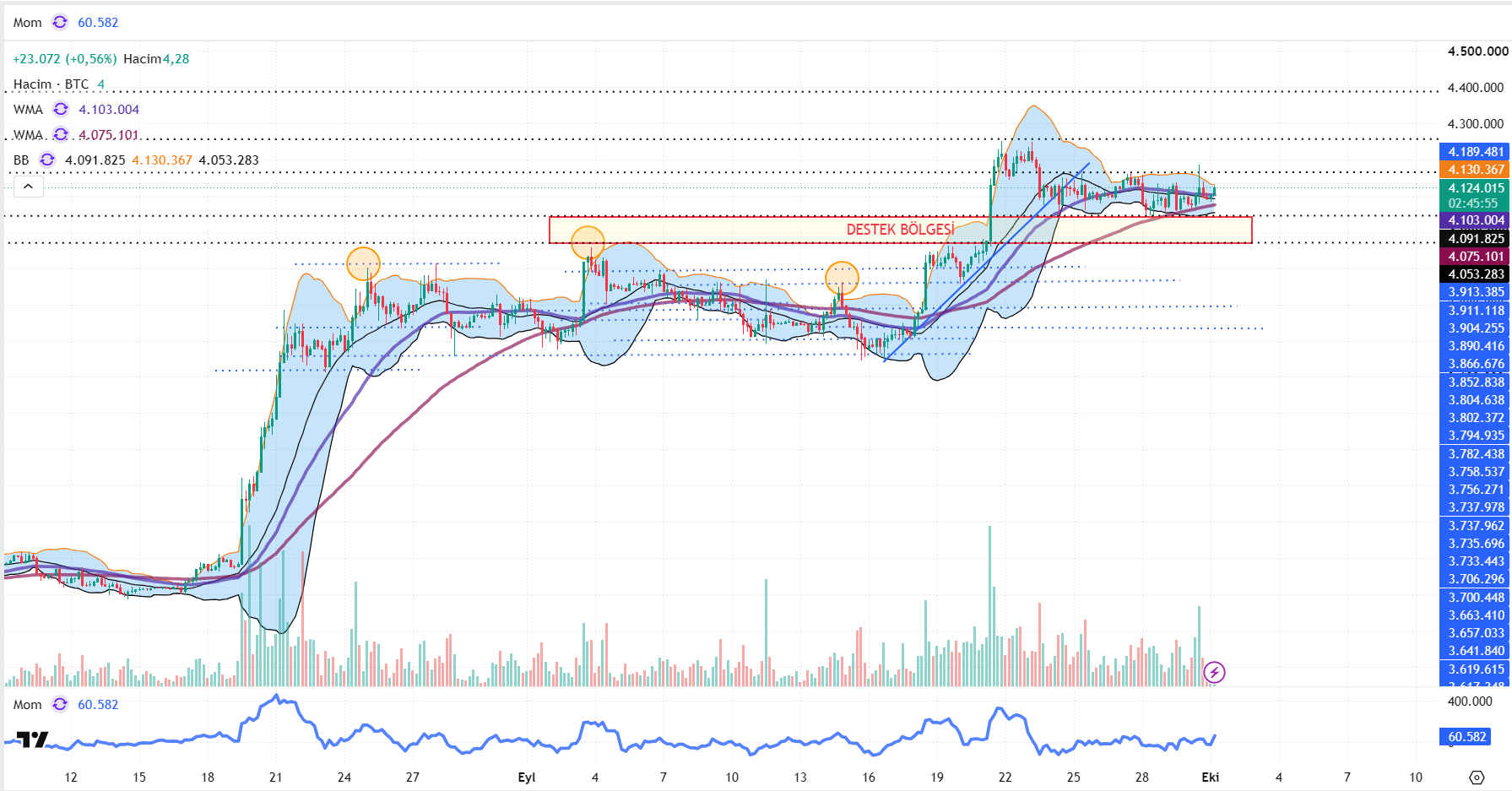The image size is (1512, 791).
Task: Click the +23.072 (+0,56%) change text
Action: point(65,58)
